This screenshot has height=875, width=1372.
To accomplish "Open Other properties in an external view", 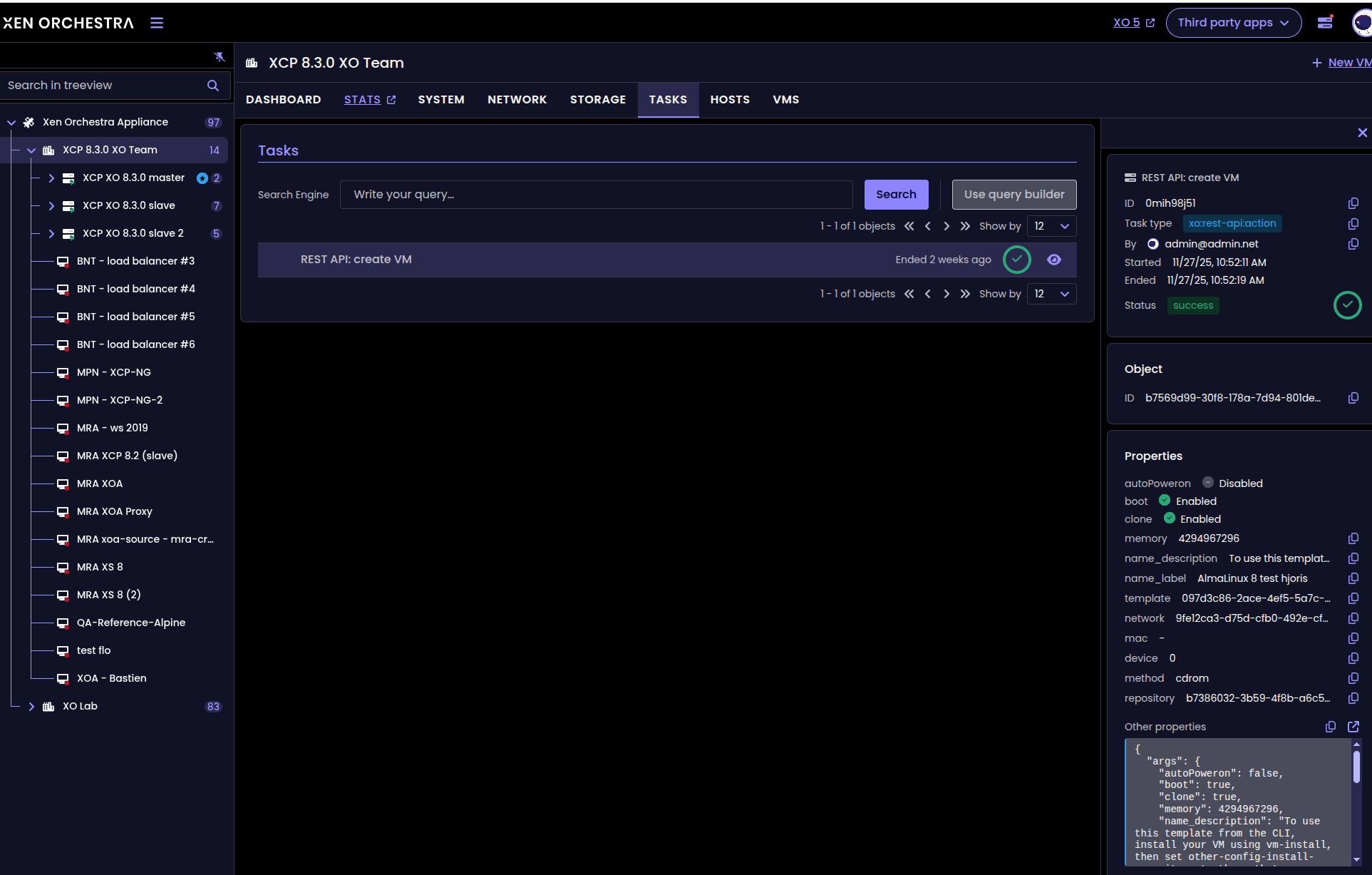I will coord(1353,727).
